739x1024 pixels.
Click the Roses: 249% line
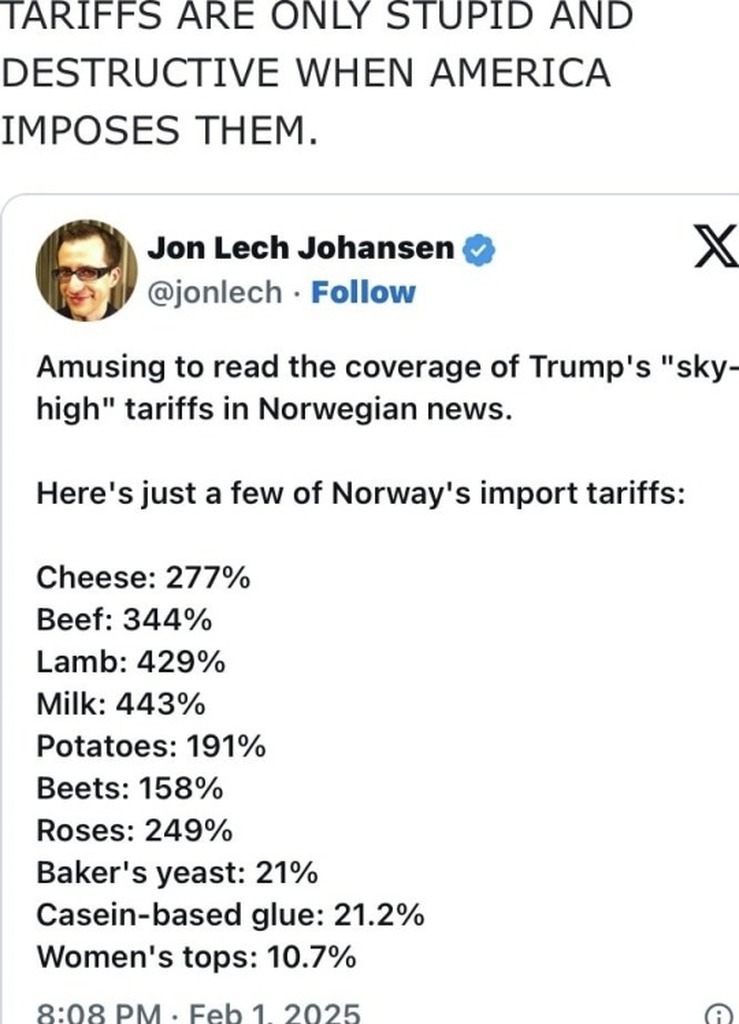pos(135,830)
